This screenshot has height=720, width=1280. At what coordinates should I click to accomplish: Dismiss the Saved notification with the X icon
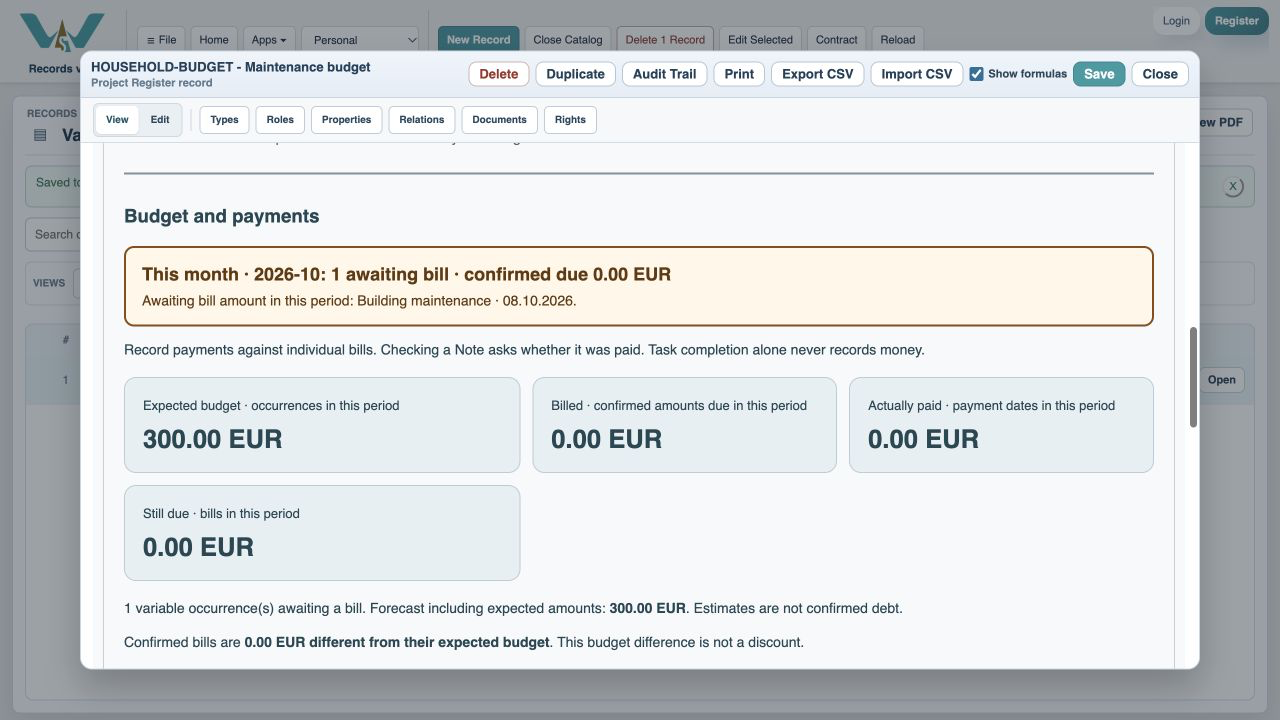point(1233,187)
